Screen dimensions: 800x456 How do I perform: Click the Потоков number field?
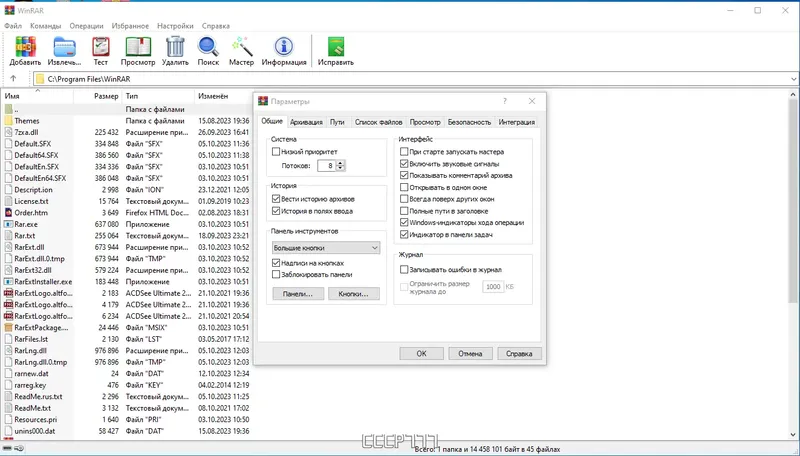click(x=327, y=165)
